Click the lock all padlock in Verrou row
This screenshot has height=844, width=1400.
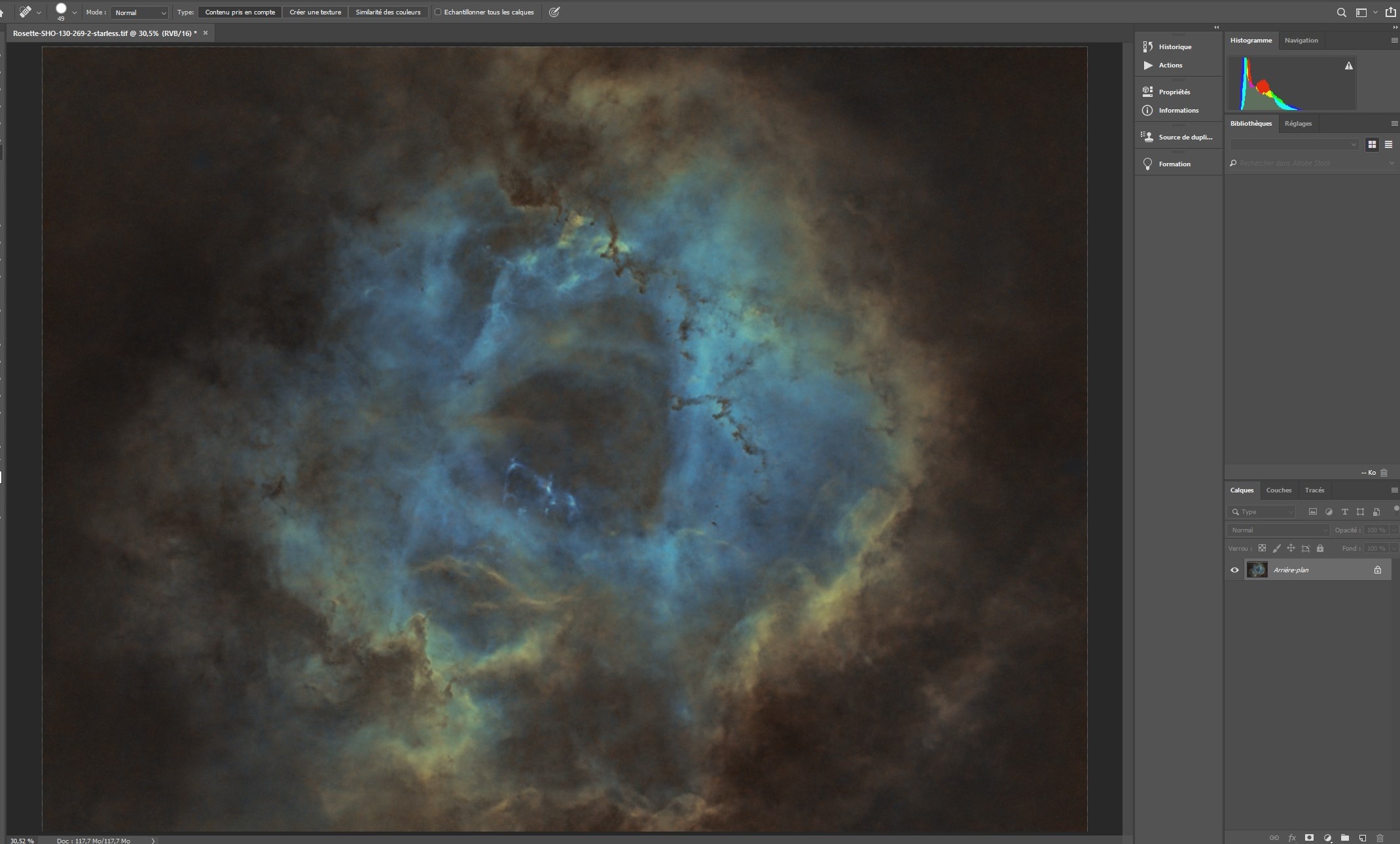(x=1320, y=548)
